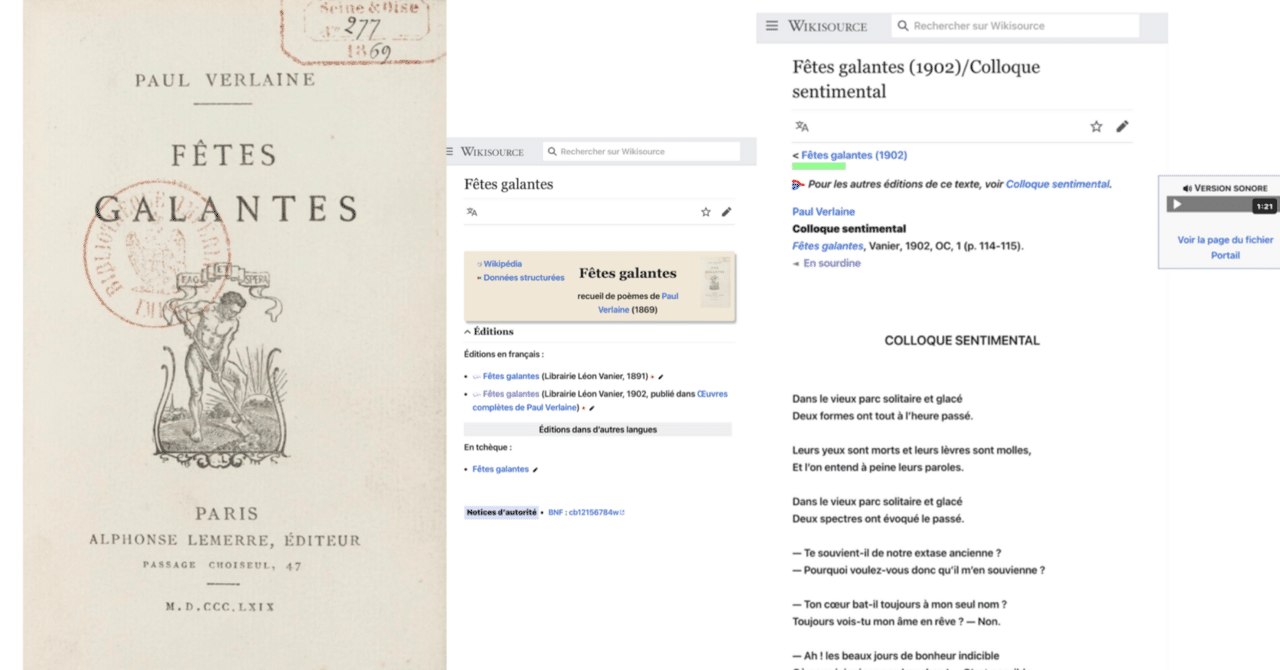Click edit pencil icon on Colloque sentimental page
This screenshot has width=1280, height=670.
click(x=1122, y=127)
